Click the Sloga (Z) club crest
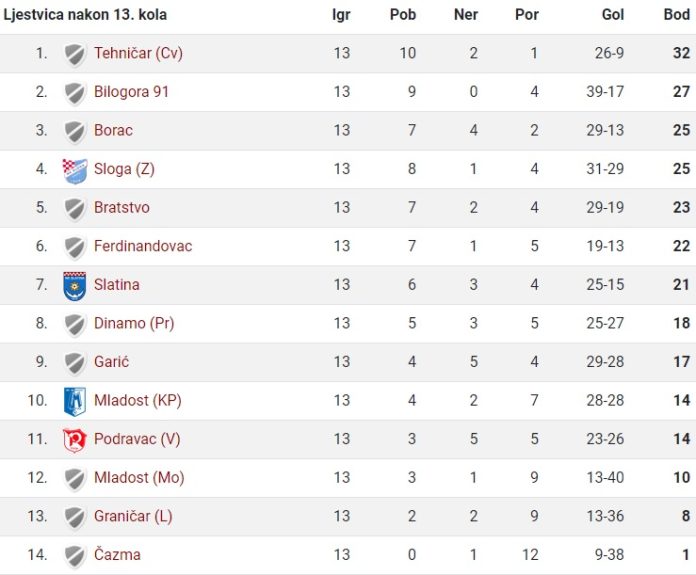This screenshot has width=696, height=575. click(x=75, y=170)
